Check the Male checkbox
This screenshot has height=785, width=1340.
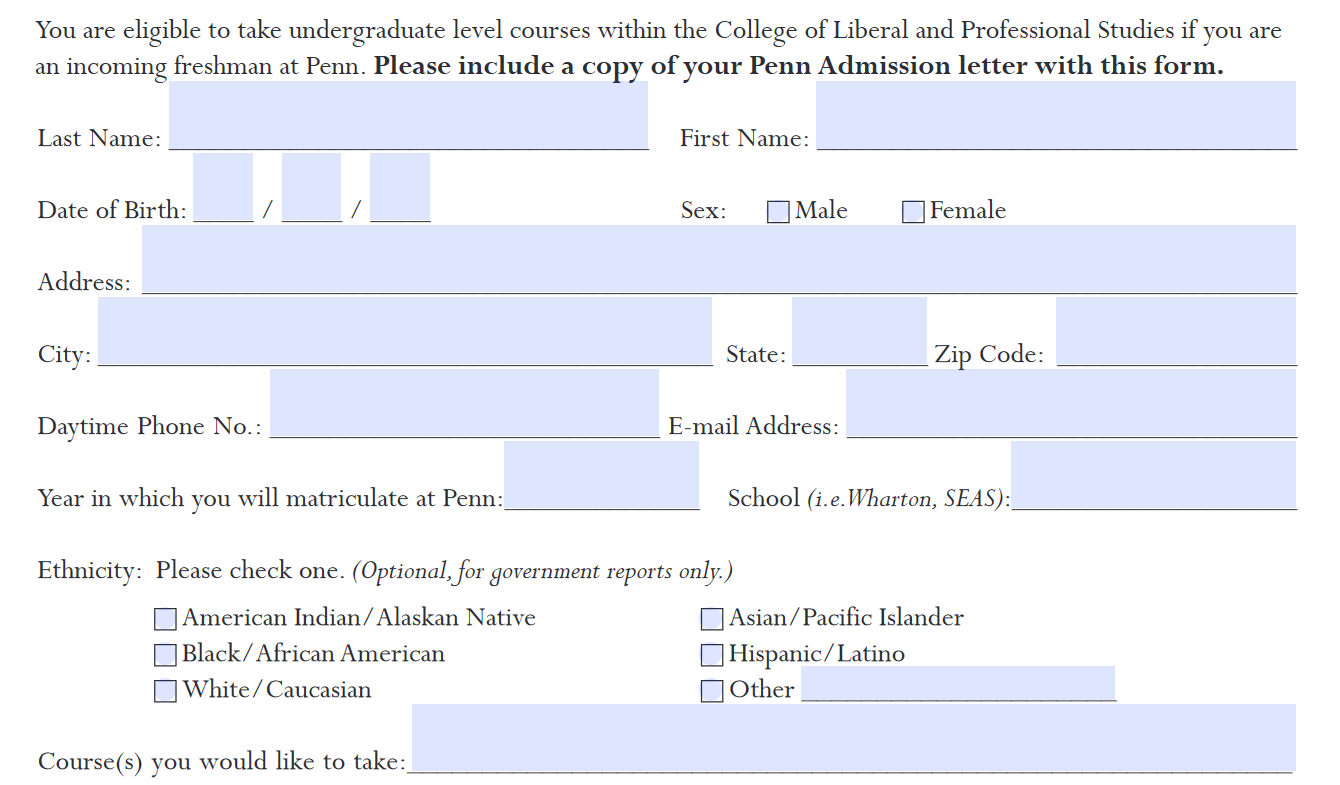click(778, 212)
